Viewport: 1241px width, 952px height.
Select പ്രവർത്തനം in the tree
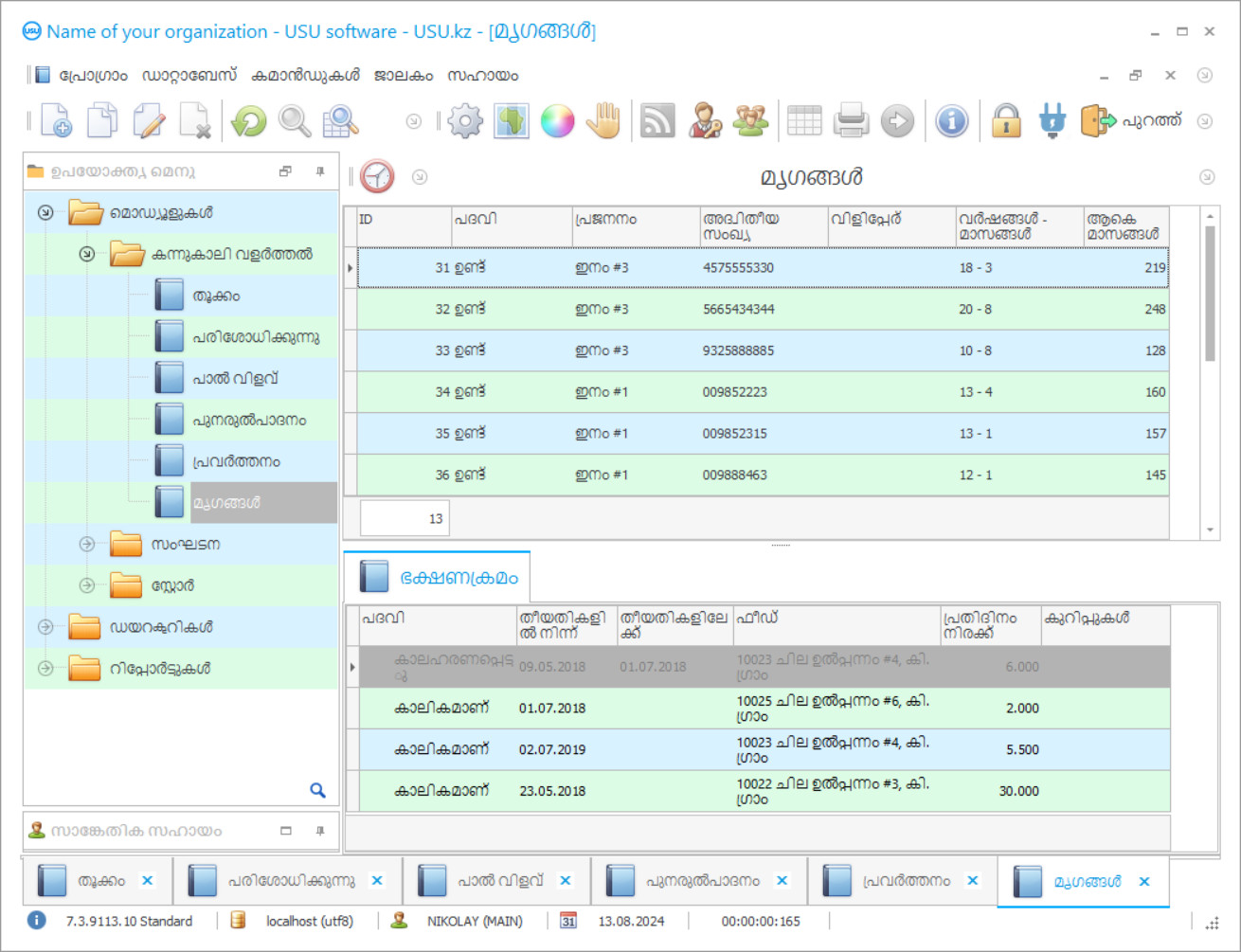[237, 461]
